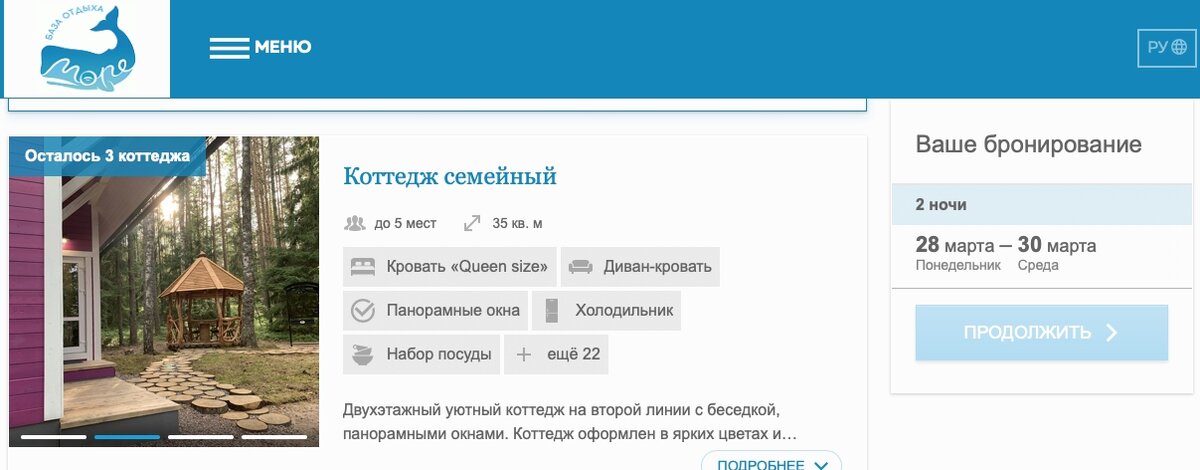
Task: Click the fridge icon on Холодильник tag
Action: (x=551, y=311)
